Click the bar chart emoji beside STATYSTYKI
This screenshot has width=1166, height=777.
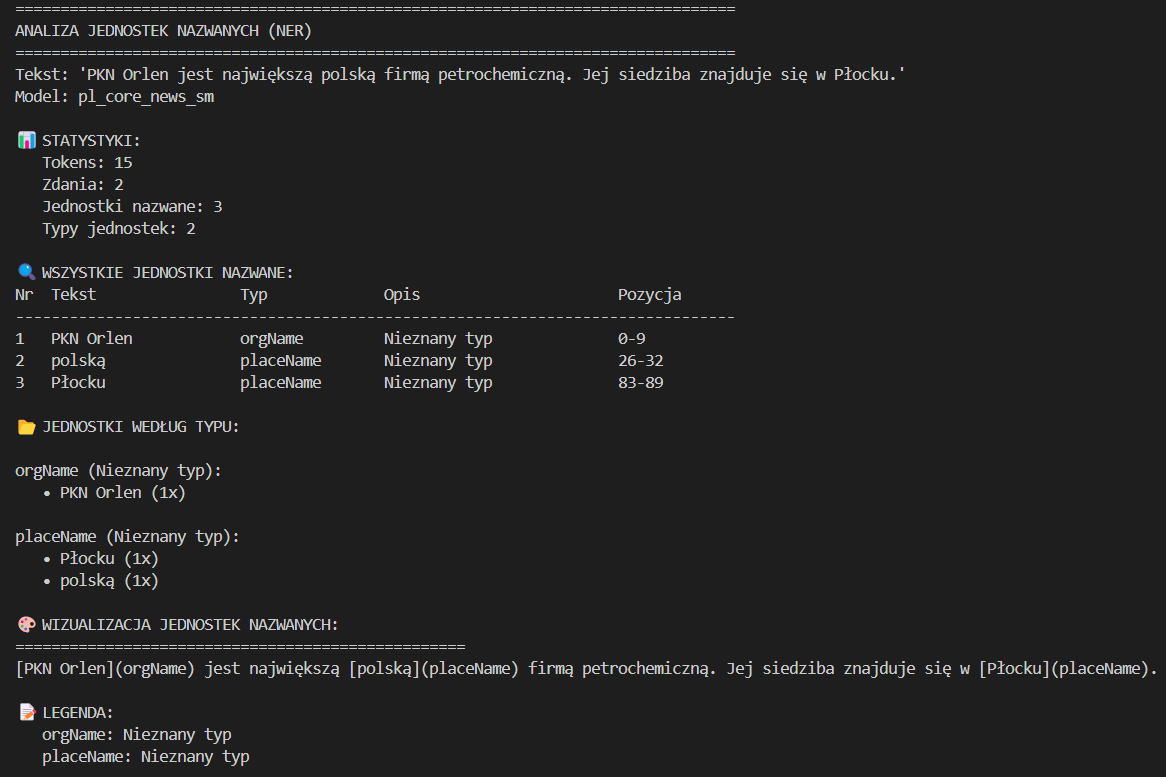pyautogui.click(x=27, y=141)
